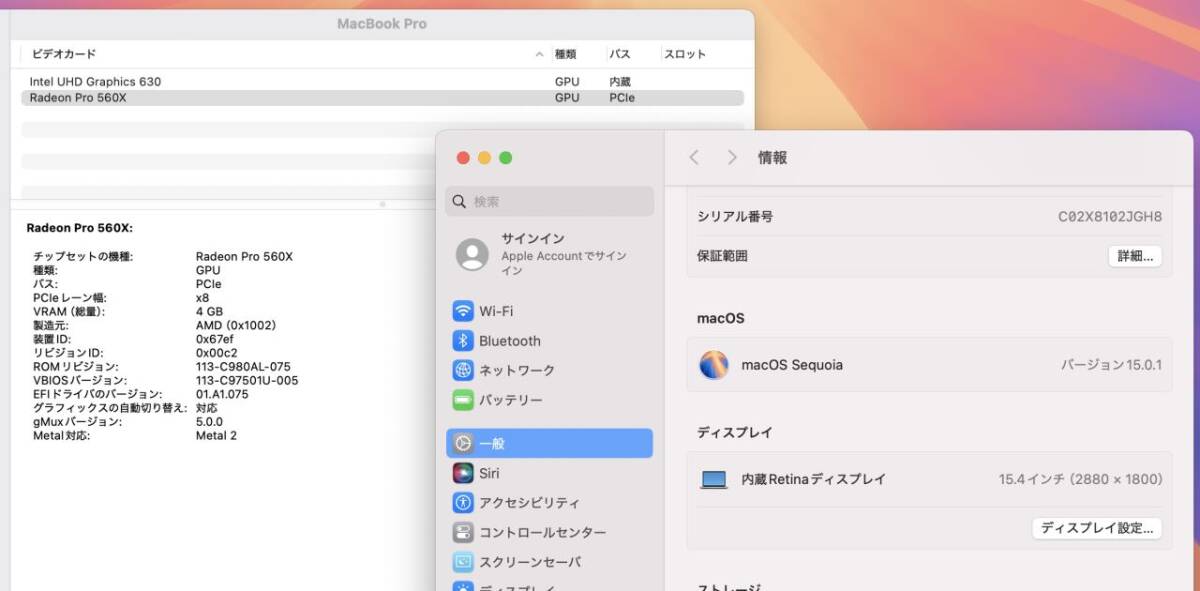Click the back chevron in settings
This screenshot has height=591, width=1200.
click(x=694, y=157)
